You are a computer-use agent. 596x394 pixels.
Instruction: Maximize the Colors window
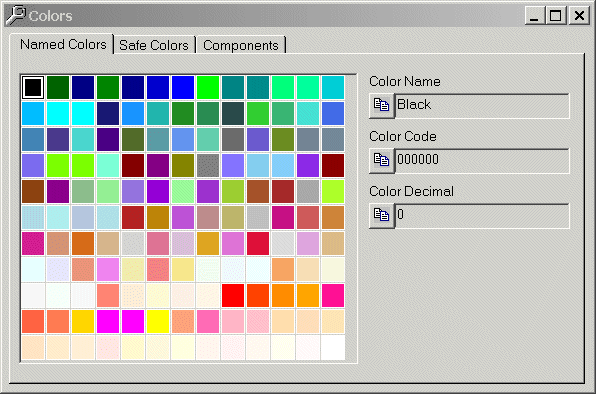coord(555,16)
